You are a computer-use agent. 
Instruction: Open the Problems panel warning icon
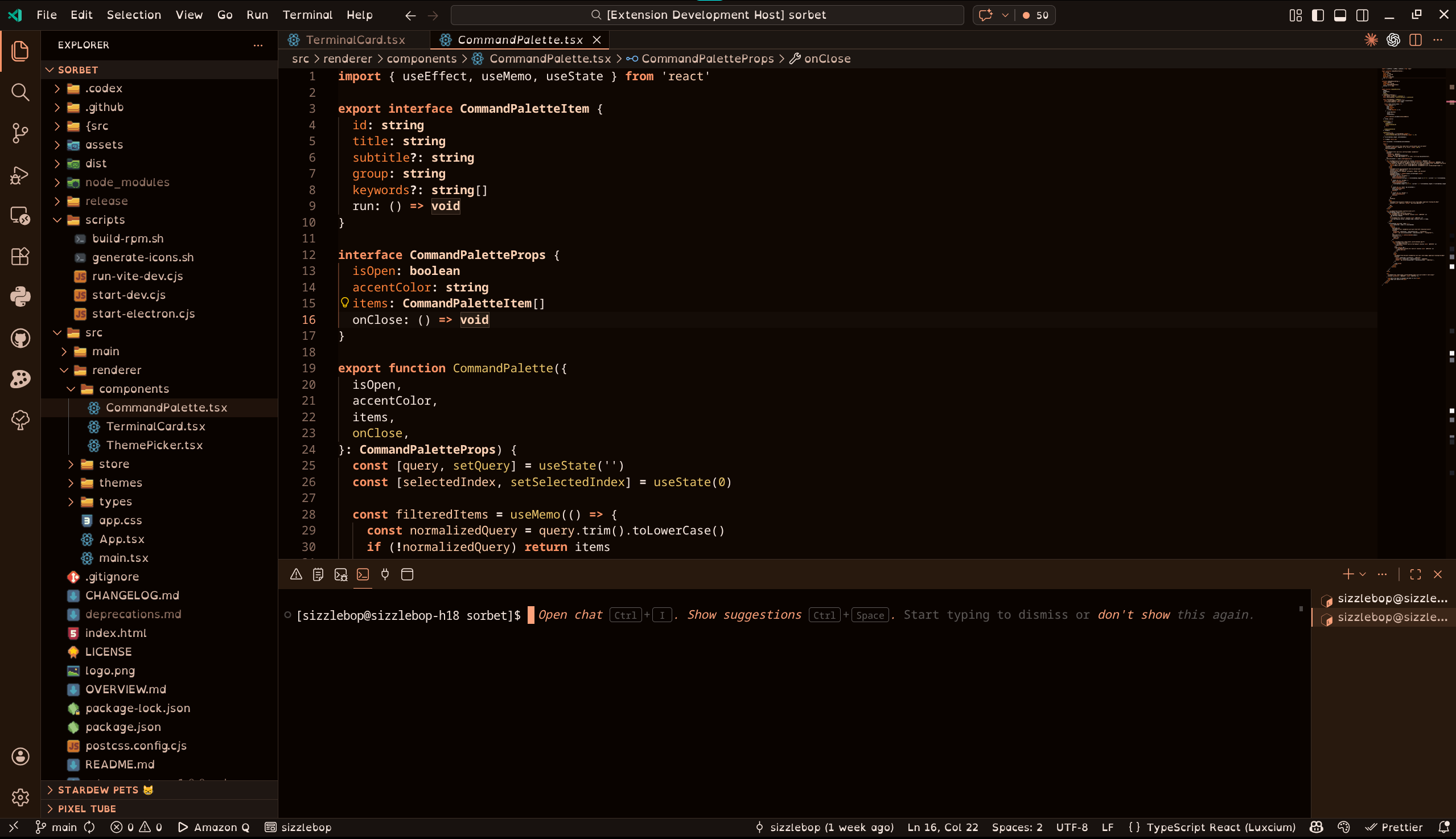(x=296, y=574)
